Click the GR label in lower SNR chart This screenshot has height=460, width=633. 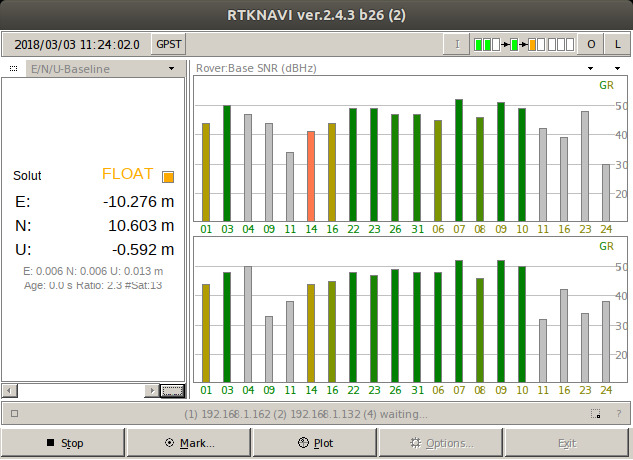coord(606,246)
